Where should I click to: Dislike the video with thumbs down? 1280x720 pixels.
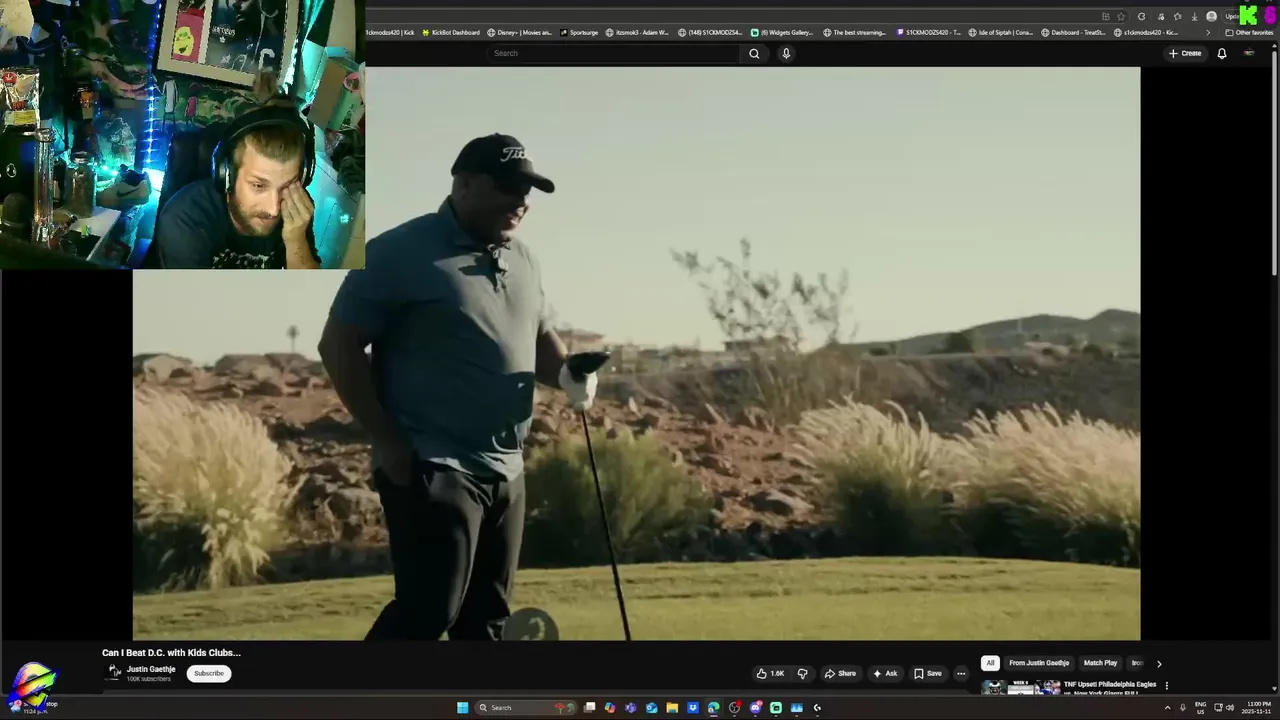(x=802, y=673)
